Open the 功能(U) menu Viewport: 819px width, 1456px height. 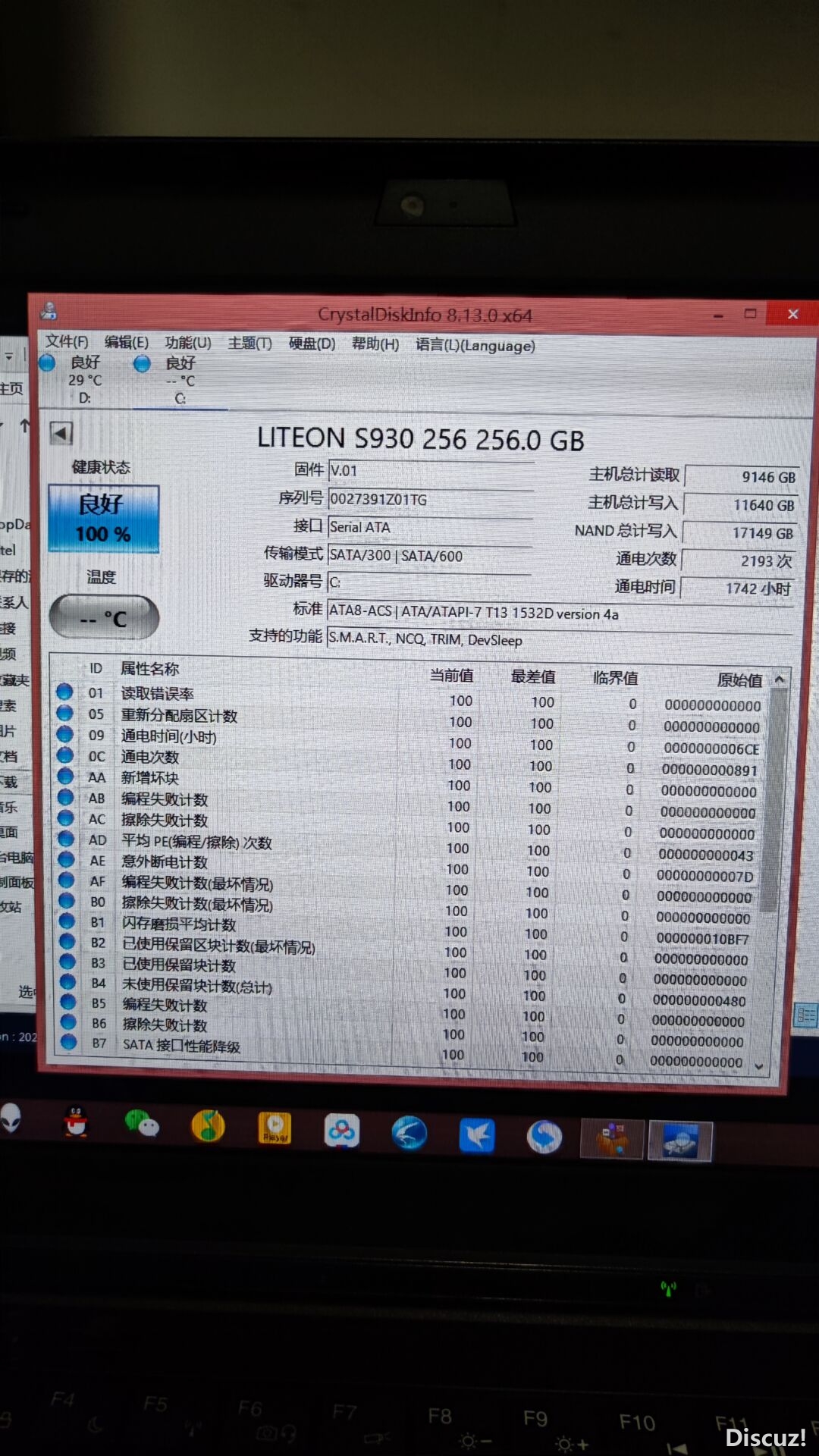(x=188, y=343)
